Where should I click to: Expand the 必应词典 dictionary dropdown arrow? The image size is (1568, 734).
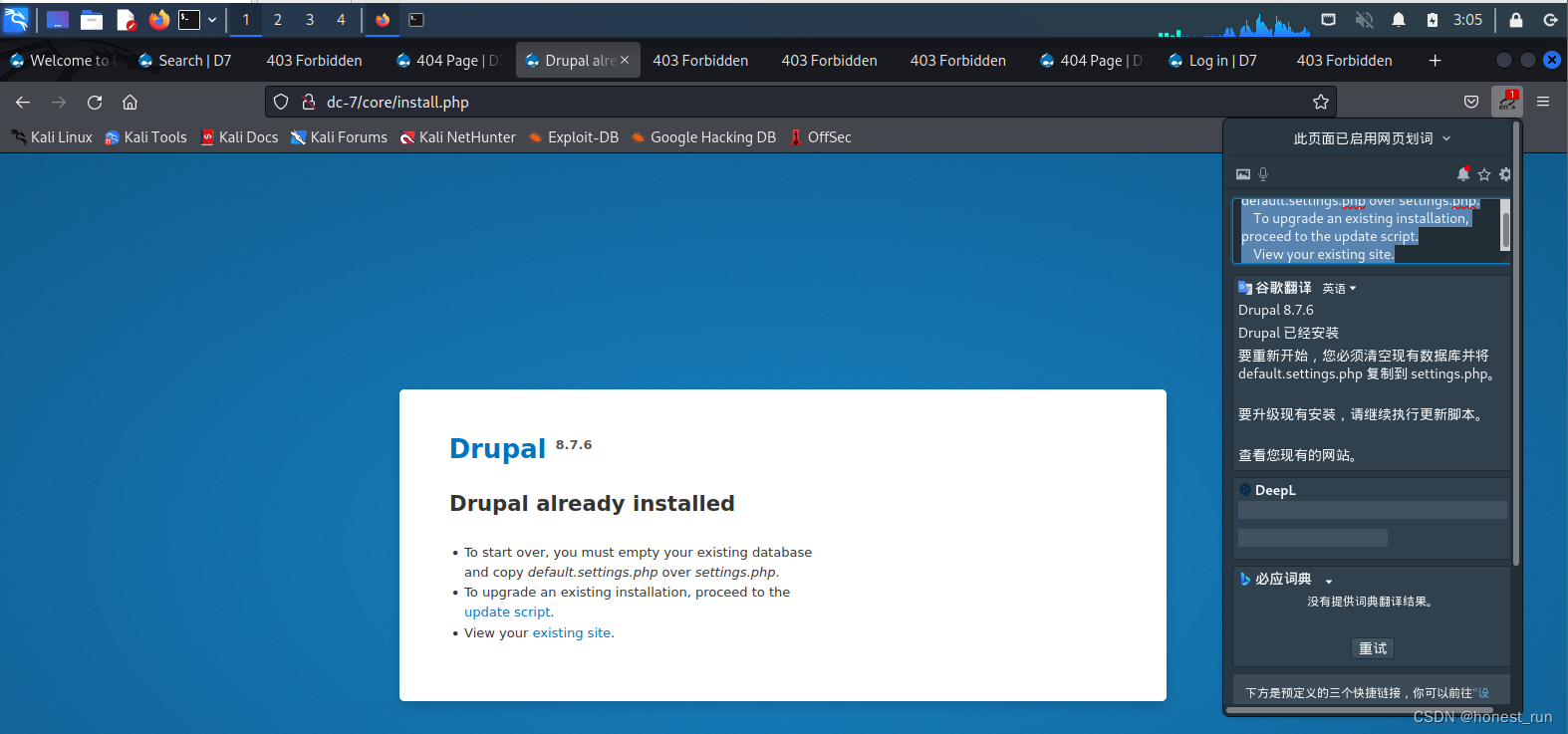(1329, 581)
